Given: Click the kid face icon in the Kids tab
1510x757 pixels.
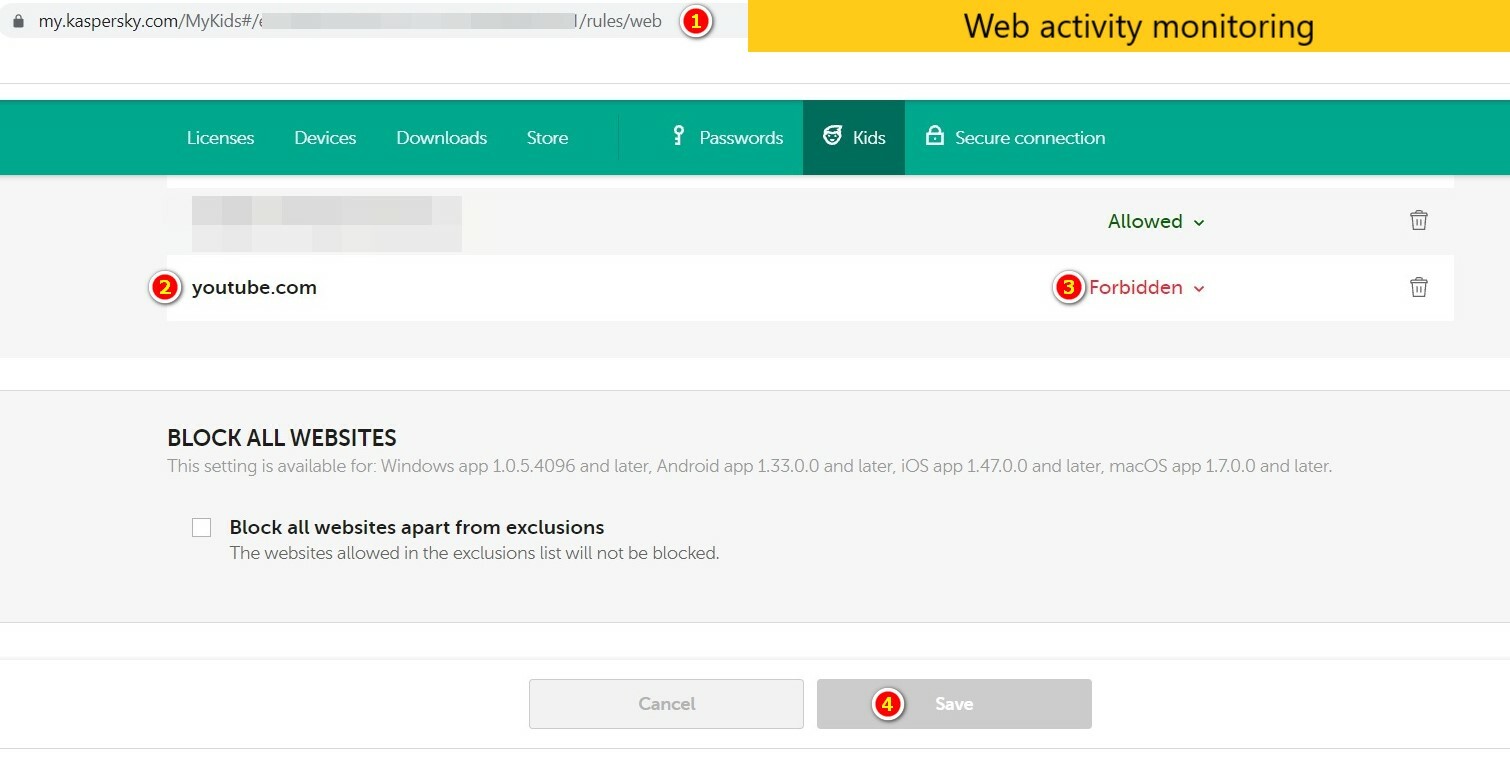Looking at the screenshot, I should pyautogui.click(x=832, y=136).
